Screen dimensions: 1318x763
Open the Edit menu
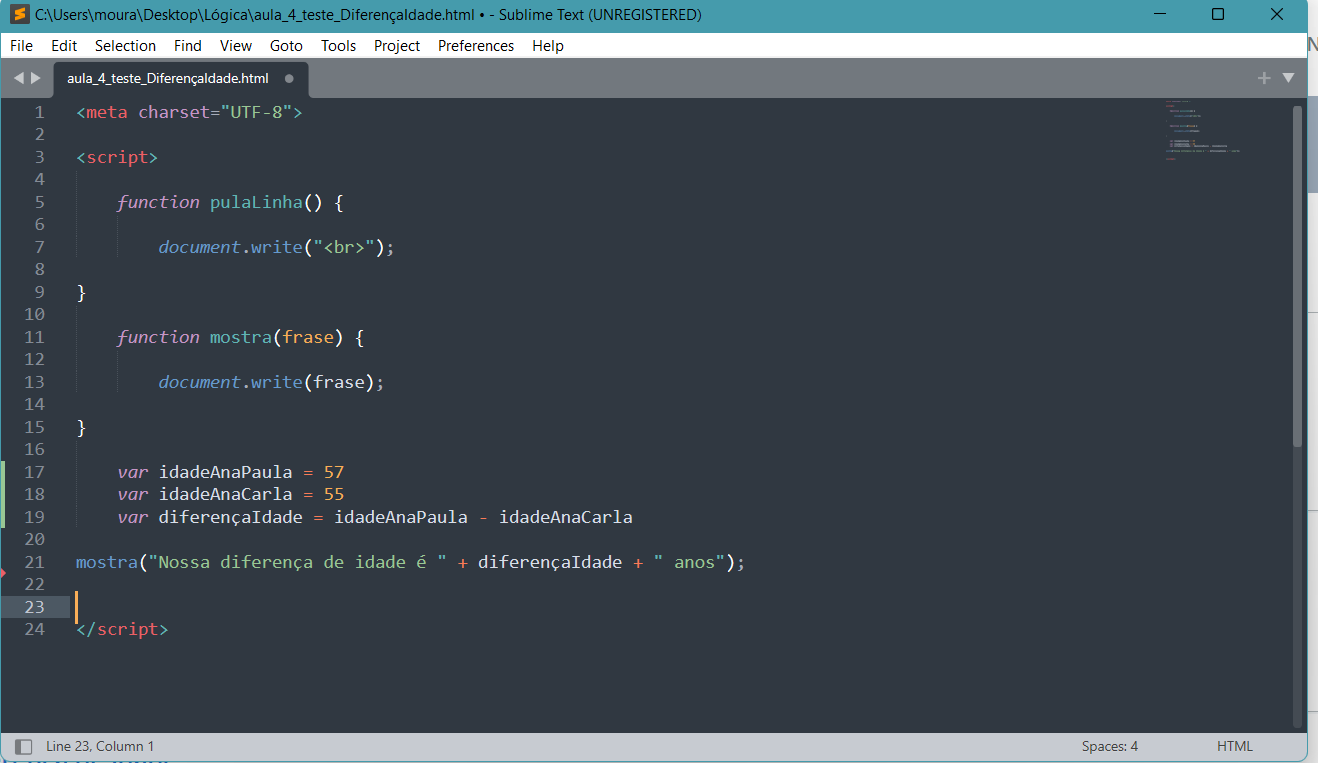coord(64,46)
